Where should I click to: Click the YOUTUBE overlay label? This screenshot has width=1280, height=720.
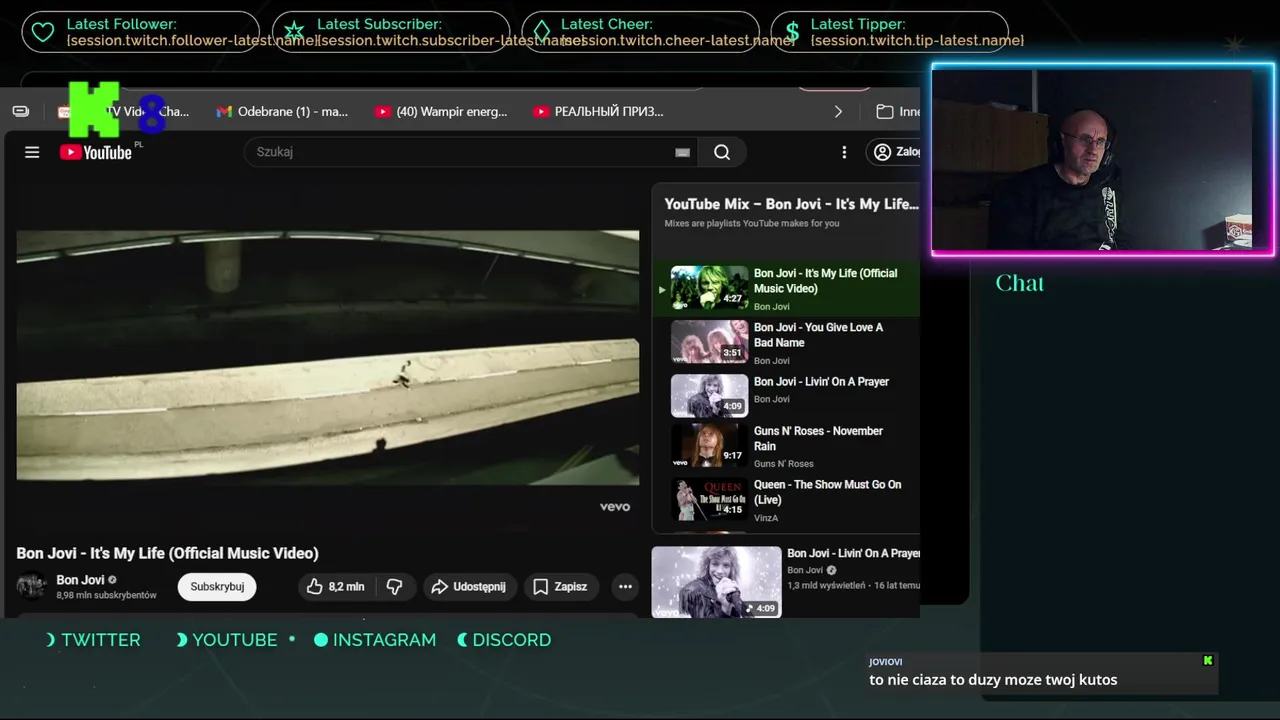235,640
